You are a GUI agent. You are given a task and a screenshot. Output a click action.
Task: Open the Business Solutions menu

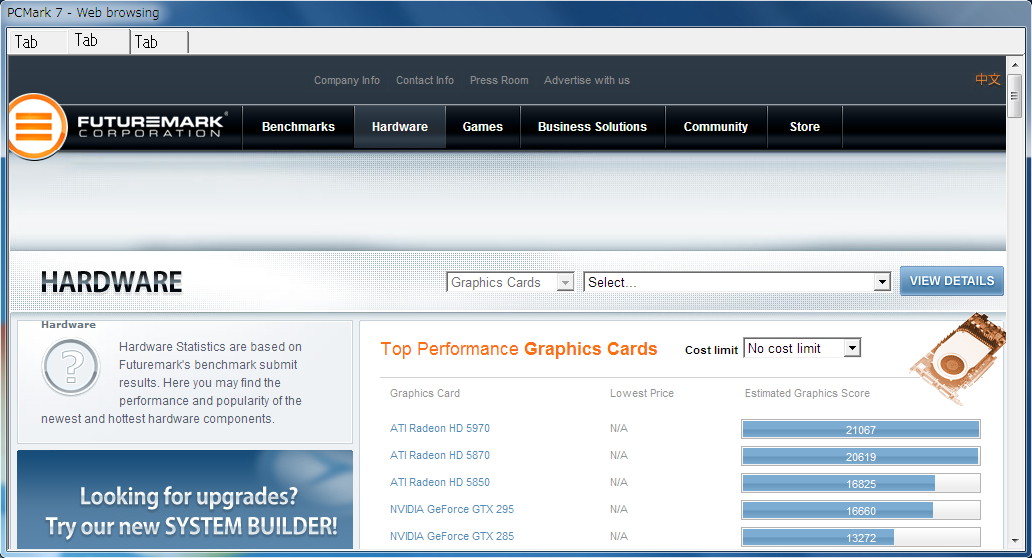point(592,127)
